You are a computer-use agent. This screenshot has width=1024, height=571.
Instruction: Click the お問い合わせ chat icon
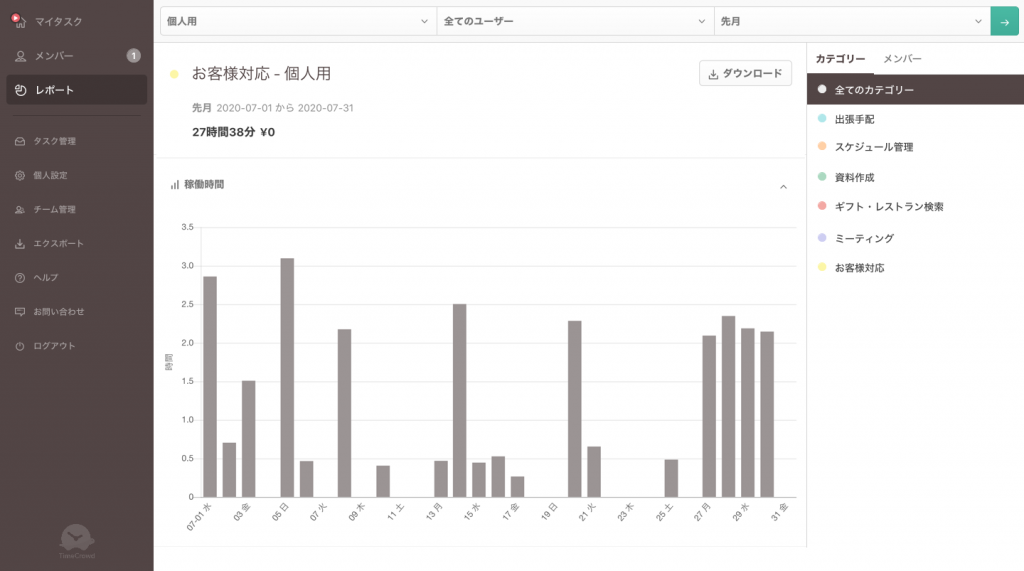(20, 312)
